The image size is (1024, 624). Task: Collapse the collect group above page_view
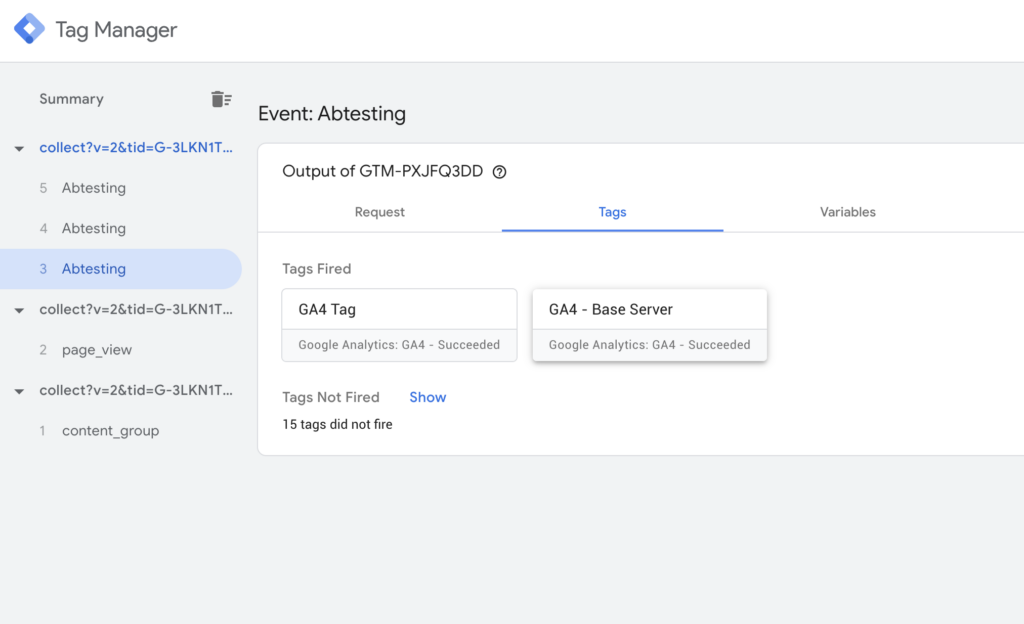[x=20, y=310]
